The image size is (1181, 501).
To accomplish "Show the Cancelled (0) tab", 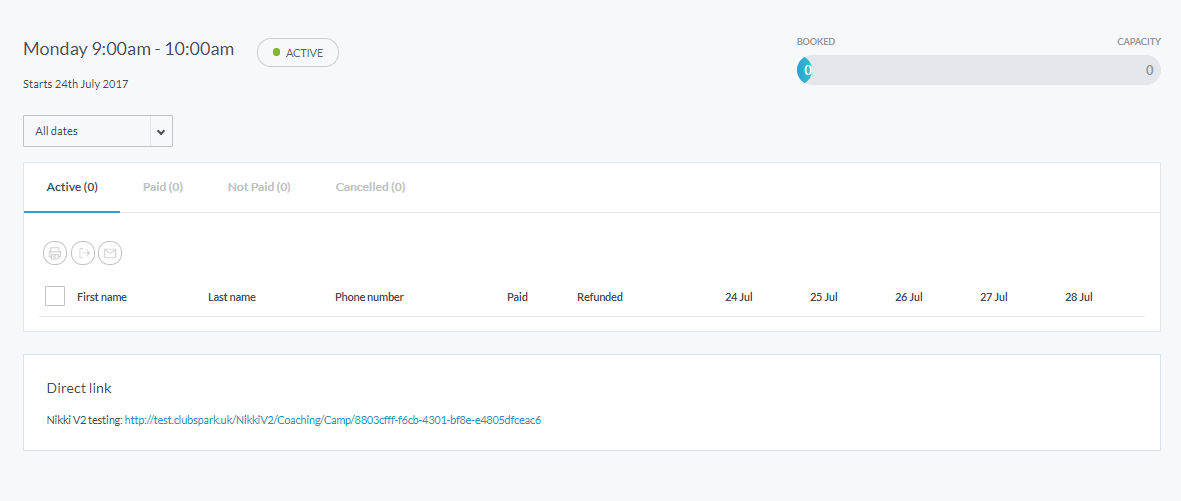I will pyautogui.click(x=370, y=187).
